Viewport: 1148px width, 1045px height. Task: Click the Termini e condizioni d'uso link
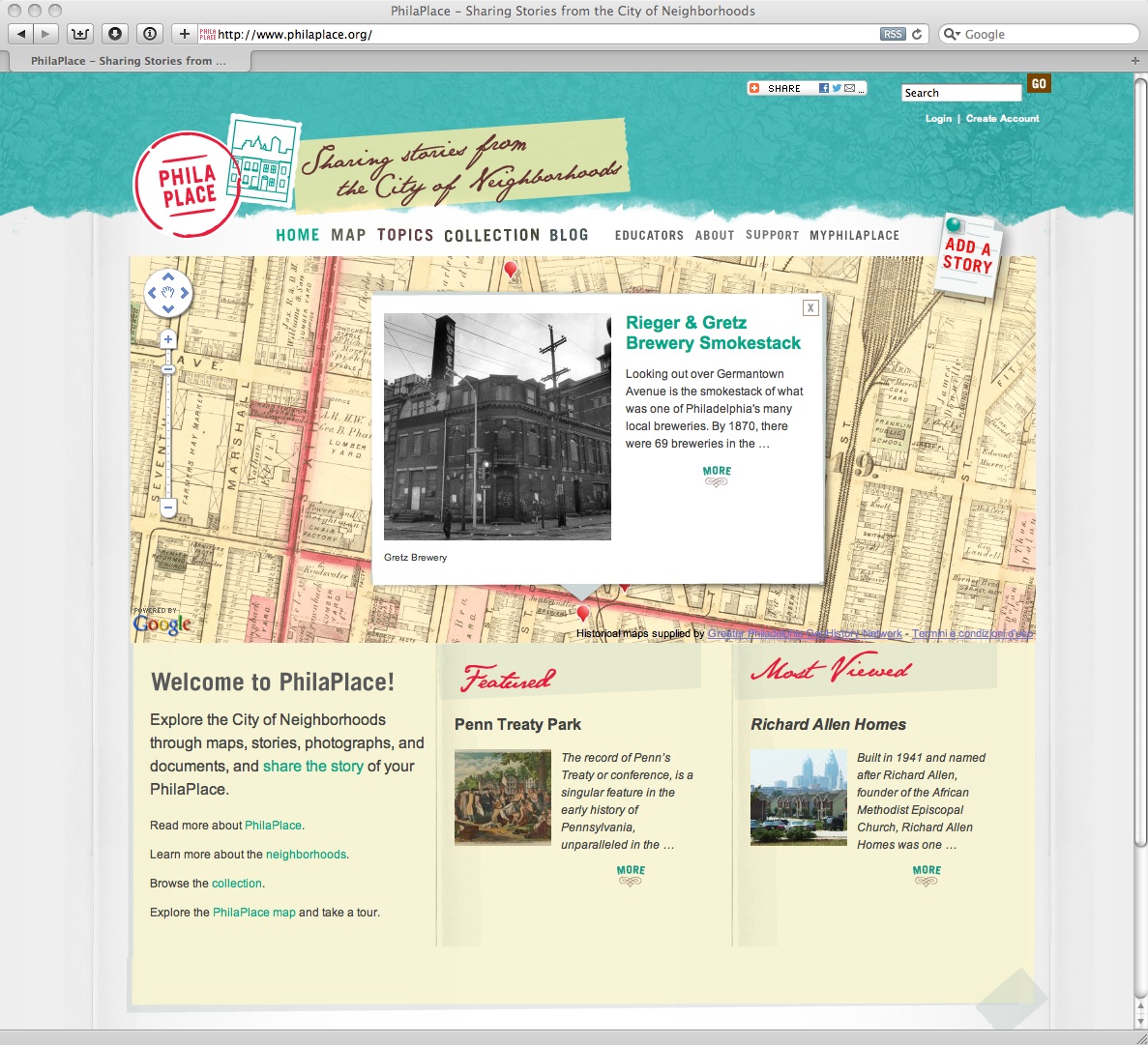972,634
